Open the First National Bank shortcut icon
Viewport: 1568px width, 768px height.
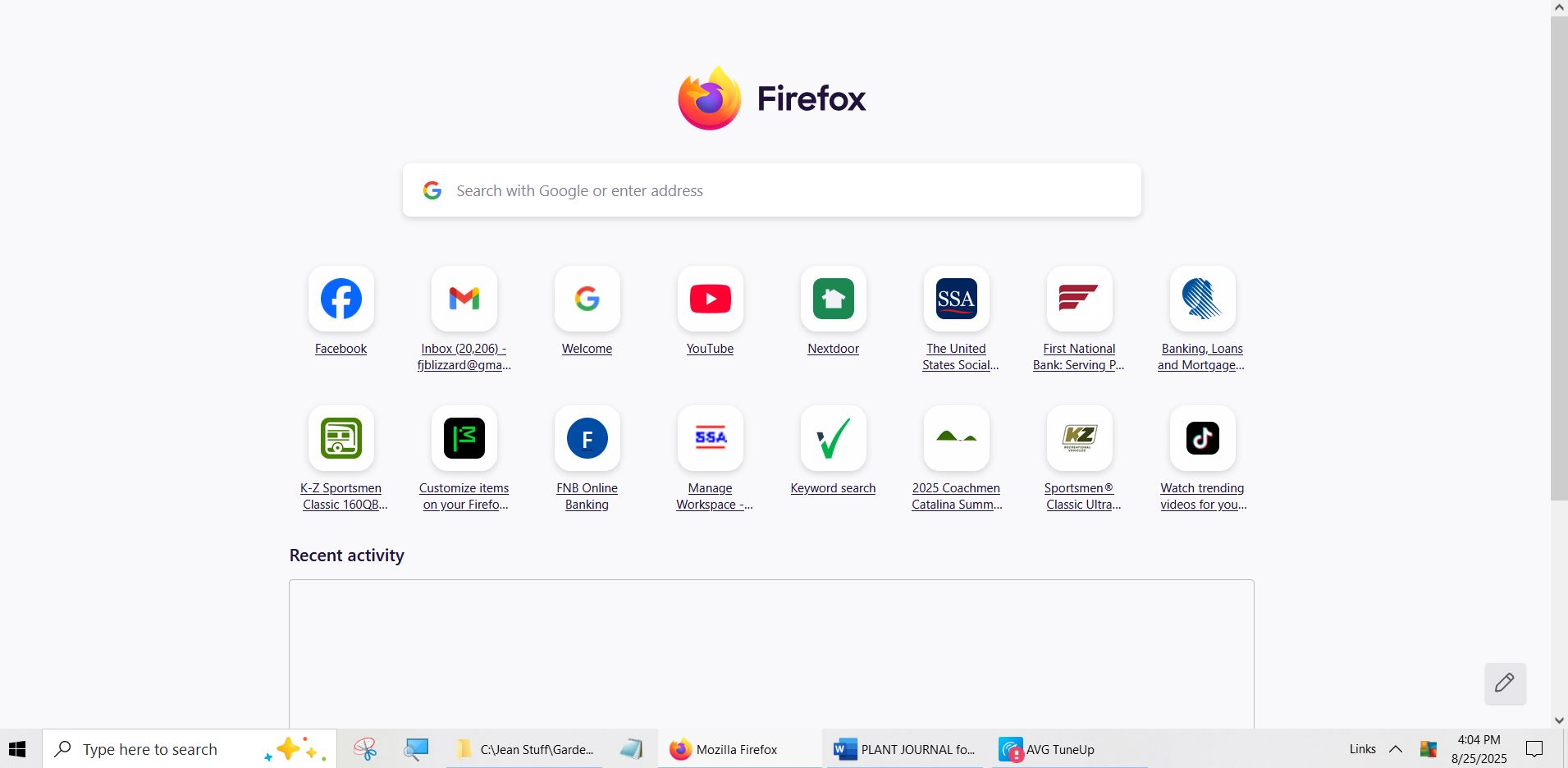pyautogui.click(x=1080, y=299)
